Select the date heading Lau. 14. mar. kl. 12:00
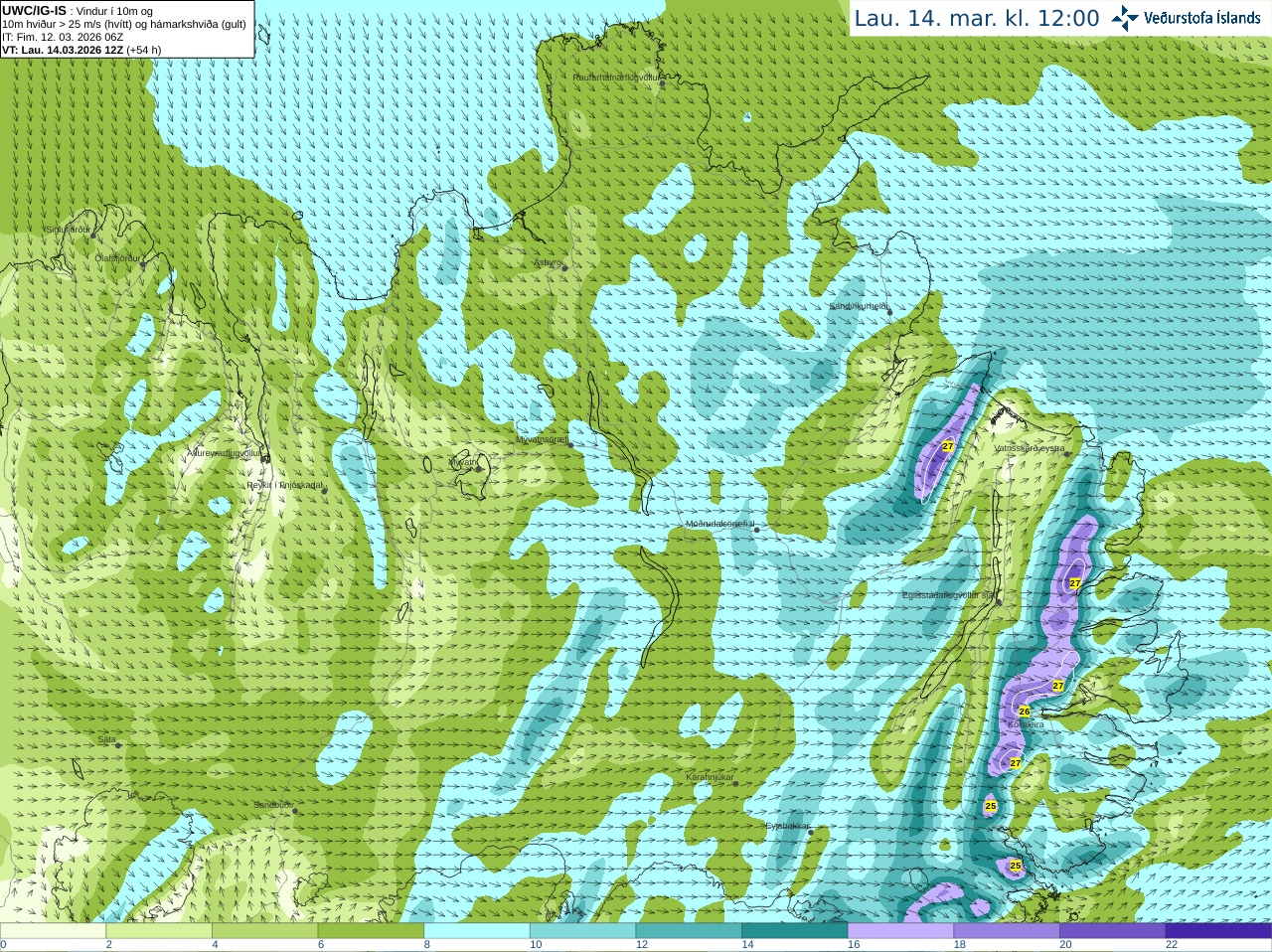The width and height of the screenshot is (1272, 952). click(977, 18)
